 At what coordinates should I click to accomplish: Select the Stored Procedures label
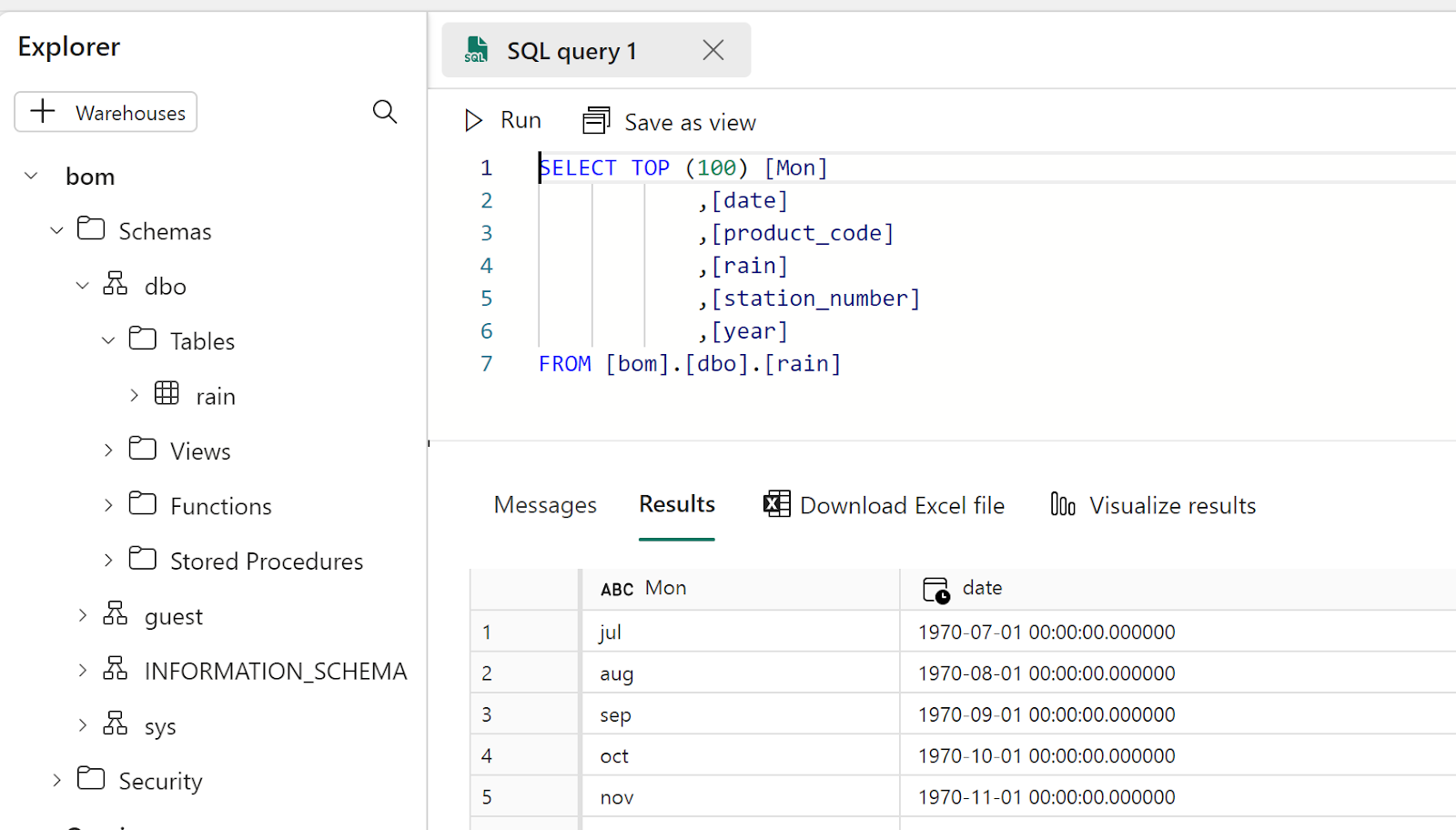(267, 561)
